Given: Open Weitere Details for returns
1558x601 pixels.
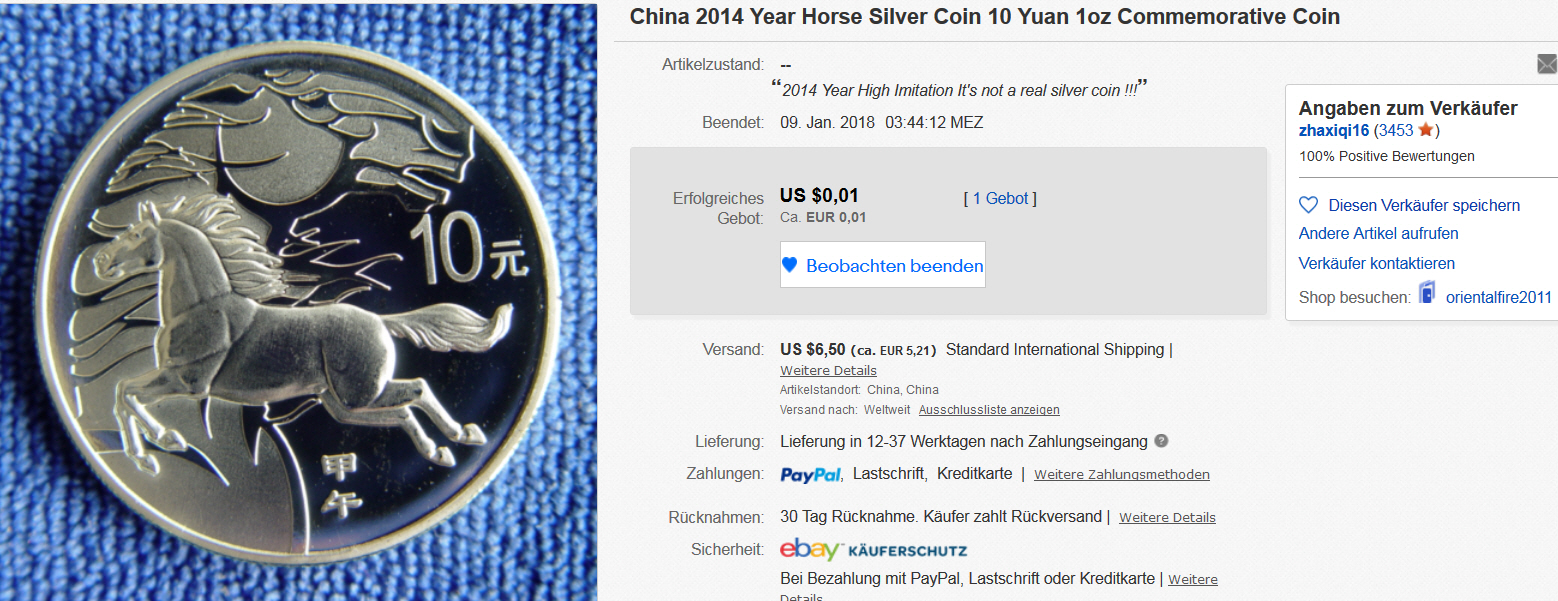Looking at the screenshot, I should pyautogui.click(x=1167, y=518).
